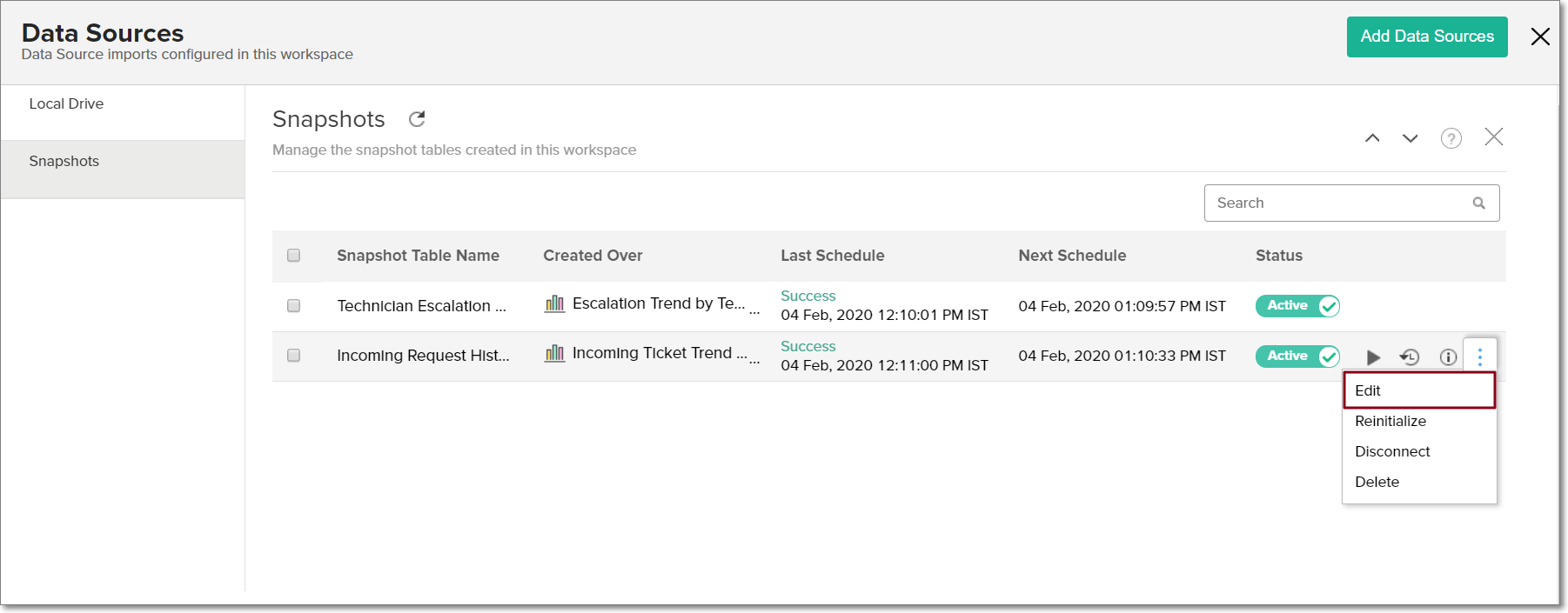Image resolution: width=1568 pixels, height=613 pixels.
Task: Select the Incoming Request Hist row checkbox
Action: [294, 356]
